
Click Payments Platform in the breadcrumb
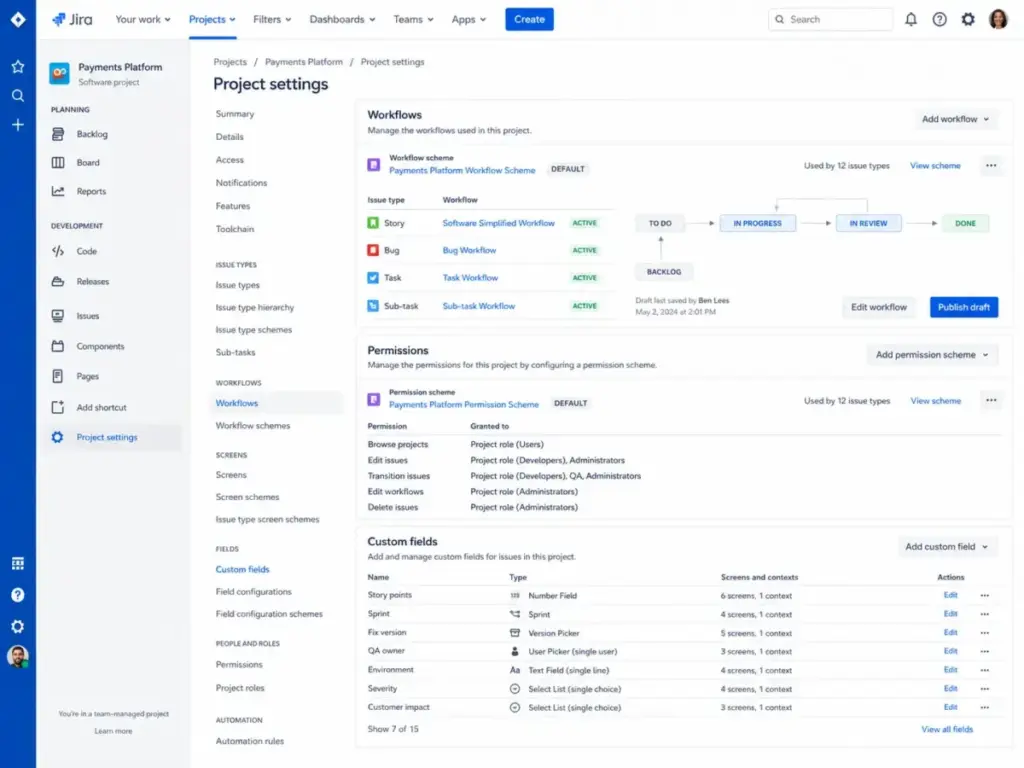click(x=304, y=62)
